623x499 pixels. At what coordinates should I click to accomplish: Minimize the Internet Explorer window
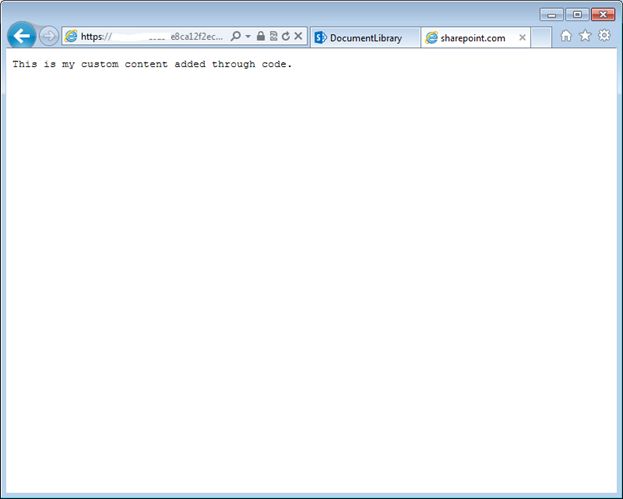(551, 15)
